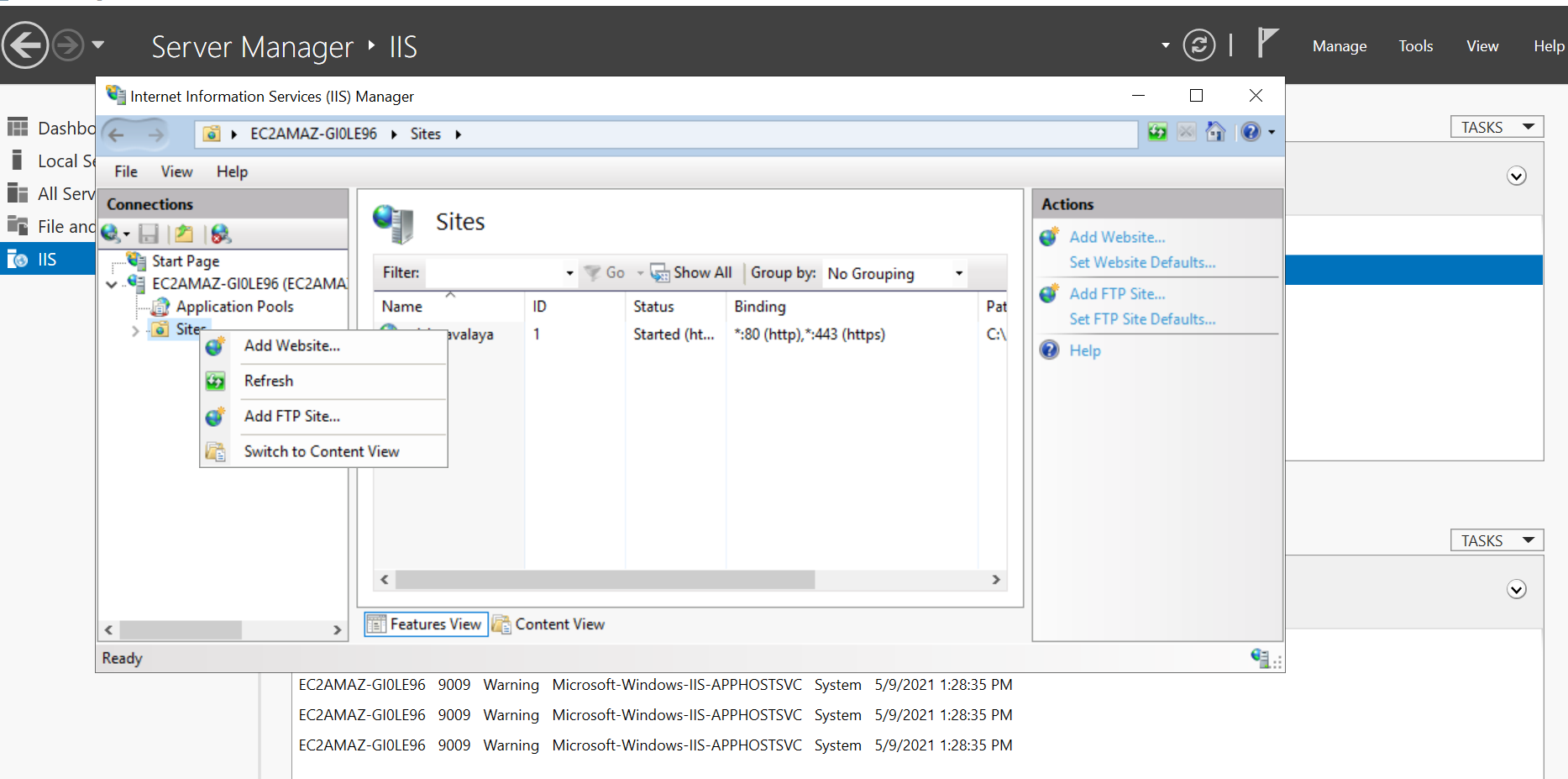Click the Add Website... link in Actions
This screenshot has height=779, width=1568.
[1117, 237]
